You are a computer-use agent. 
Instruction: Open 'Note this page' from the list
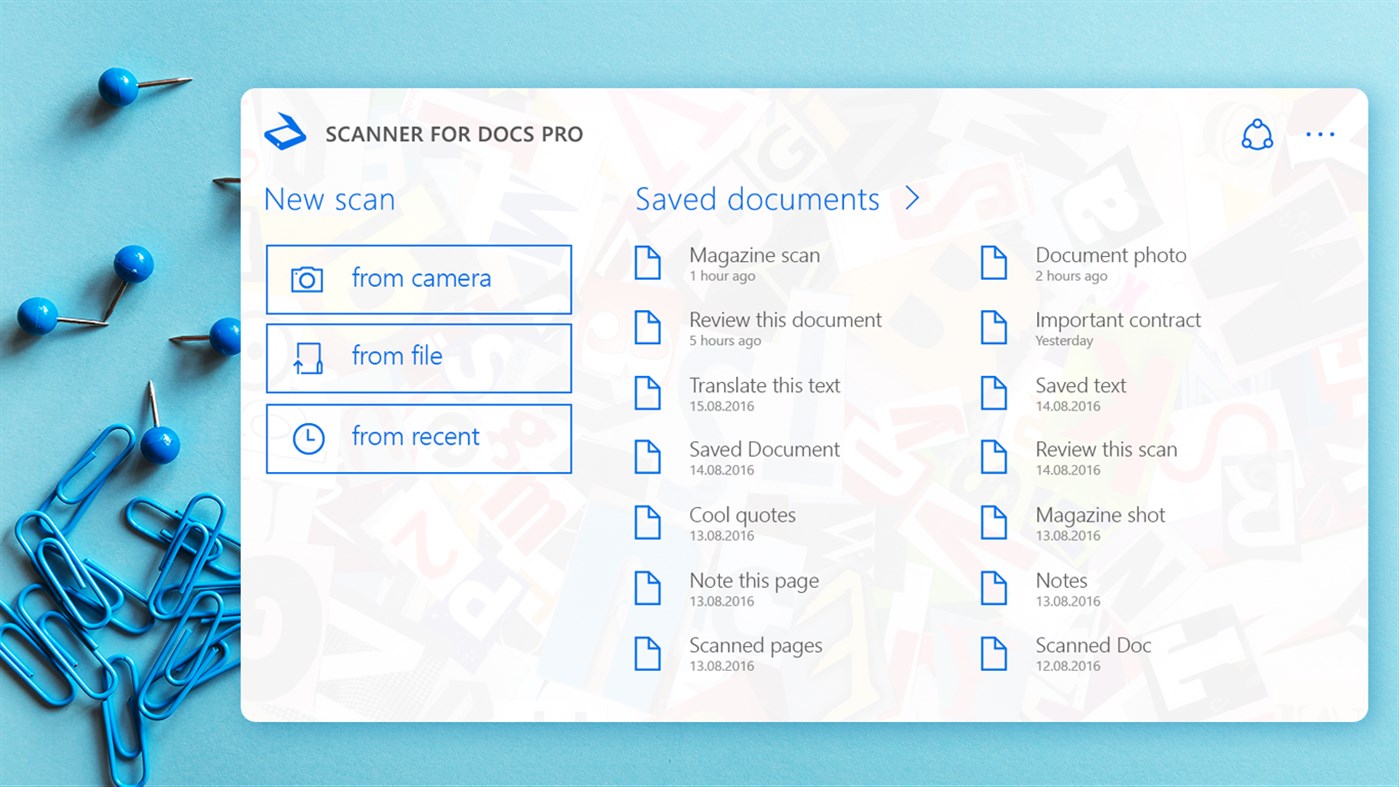click(x=753, y=581)
